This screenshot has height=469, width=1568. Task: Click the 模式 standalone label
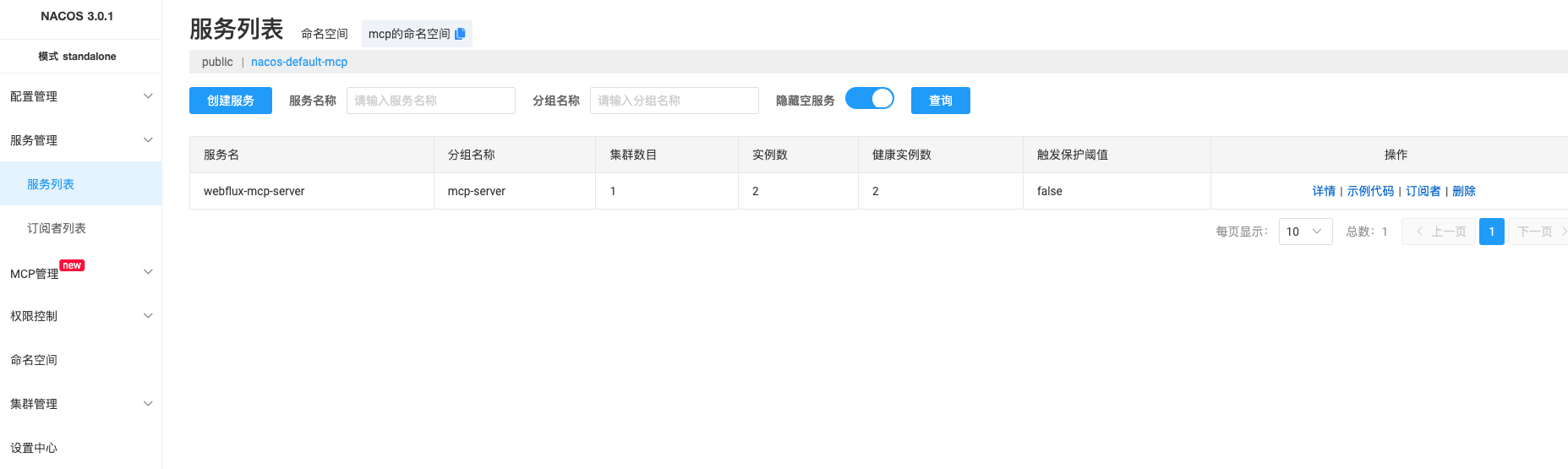click(x=77, y=57)
